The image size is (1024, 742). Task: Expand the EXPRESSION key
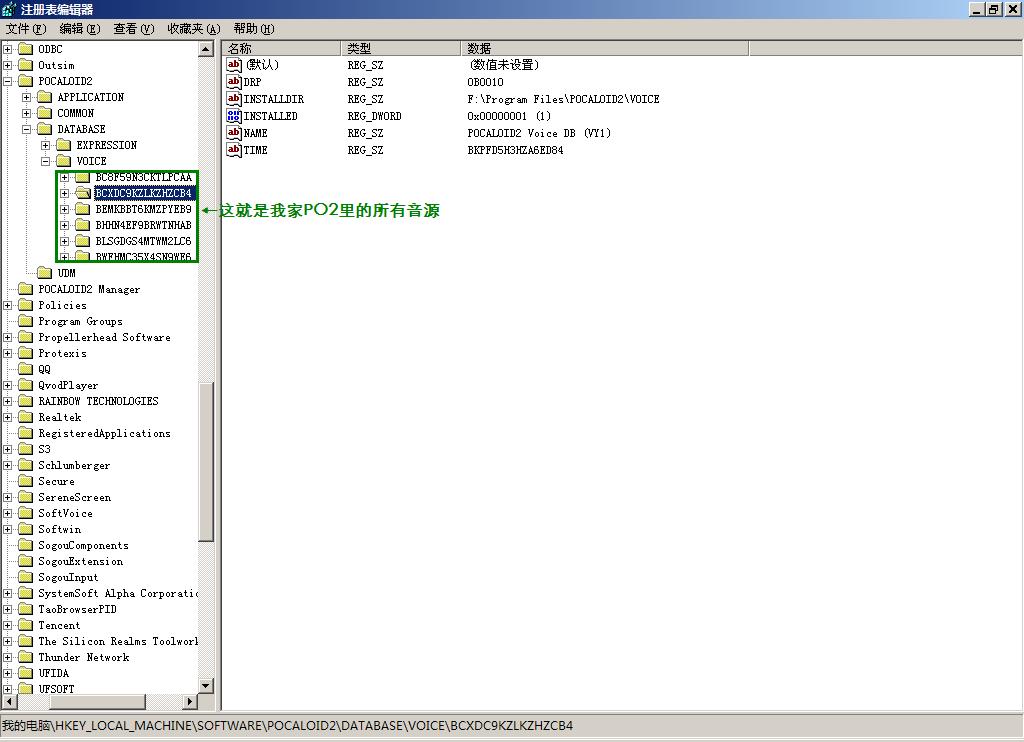(45, 145)
